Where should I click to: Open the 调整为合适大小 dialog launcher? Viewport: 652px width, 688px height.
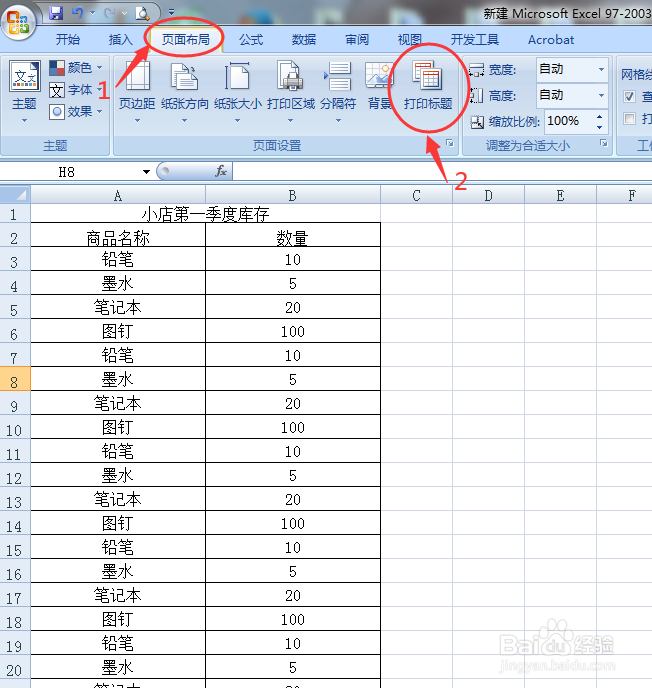coord(604,143)
